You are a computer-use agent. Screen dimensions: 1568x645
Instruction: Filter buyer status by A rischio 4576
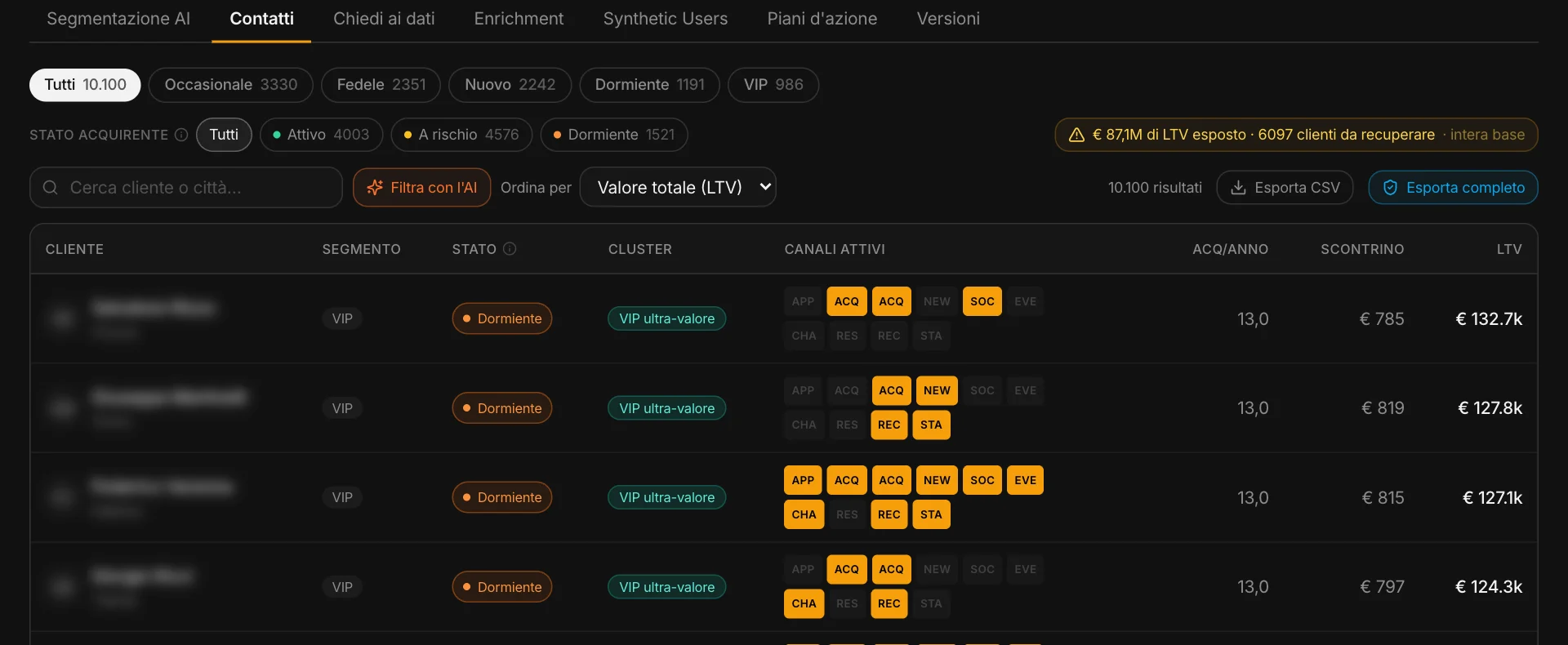[x=461, y=135]
